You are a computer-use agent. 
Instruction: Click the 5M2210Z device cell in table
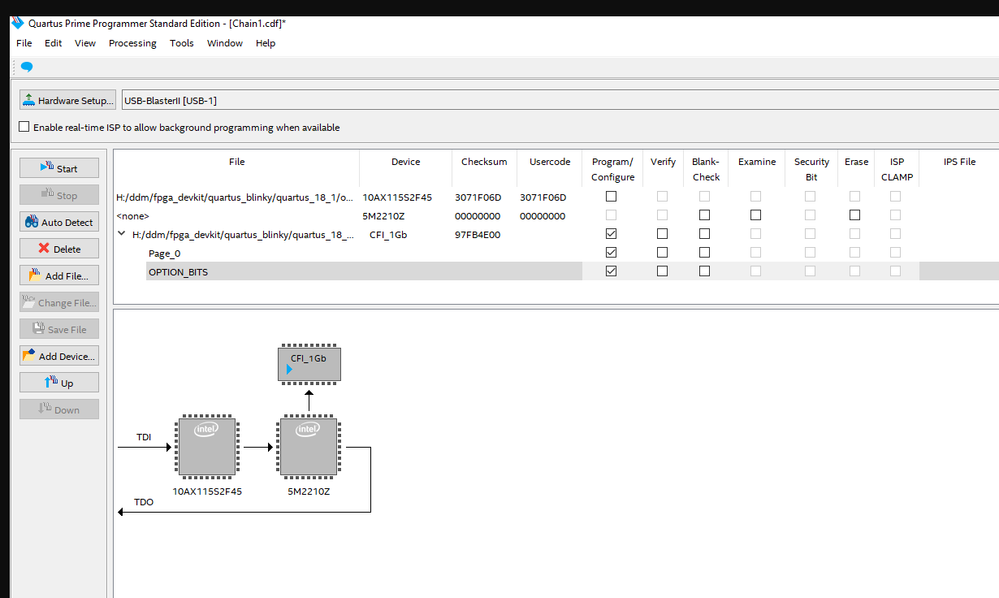pos(384,216)
